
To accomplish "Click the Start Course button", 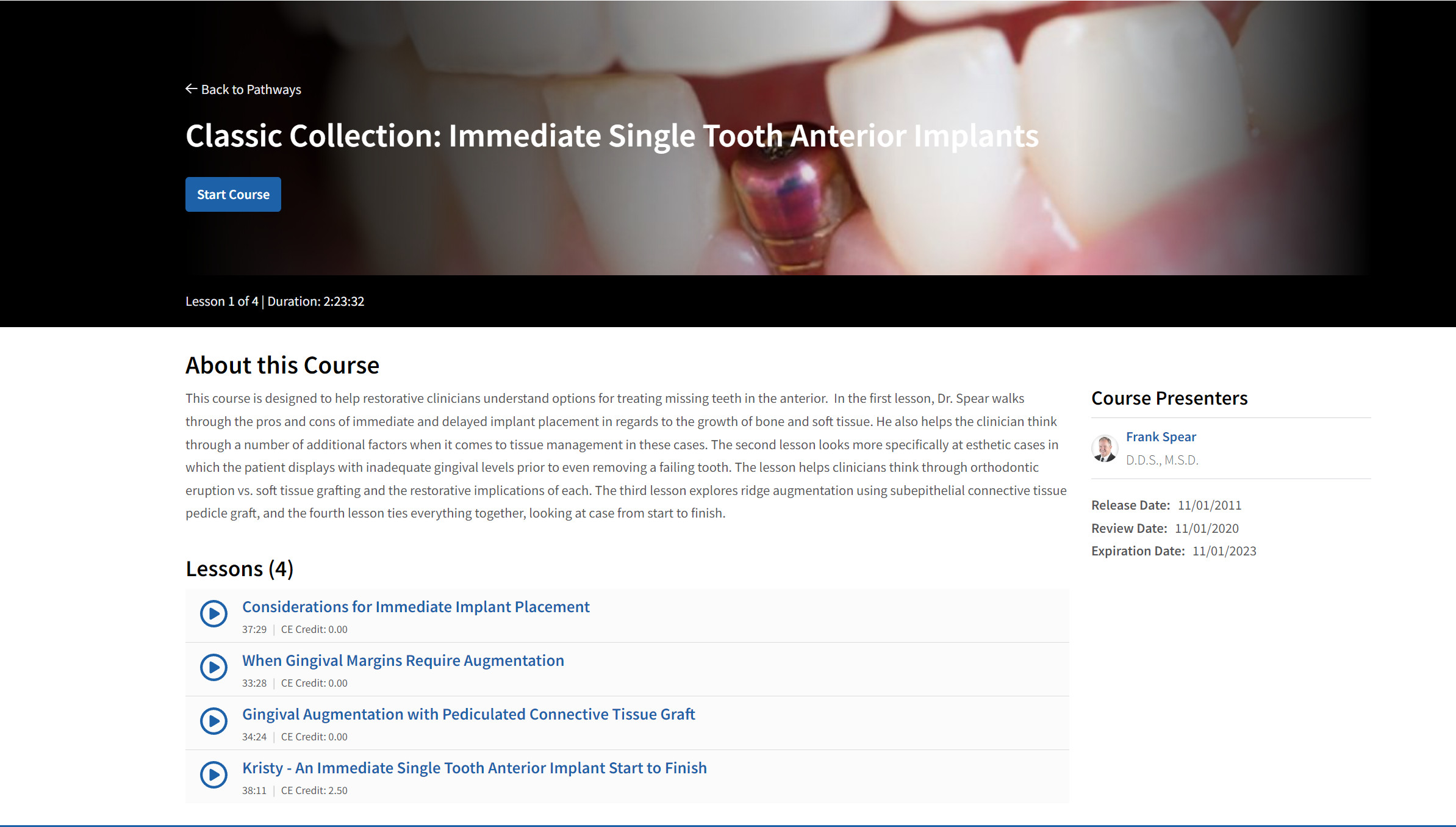I will point(233,195).
